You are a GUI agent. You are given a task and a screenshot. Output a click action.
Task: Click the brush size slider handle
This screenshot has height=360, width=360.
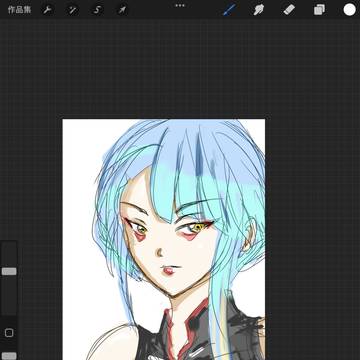tap(9, 271)
